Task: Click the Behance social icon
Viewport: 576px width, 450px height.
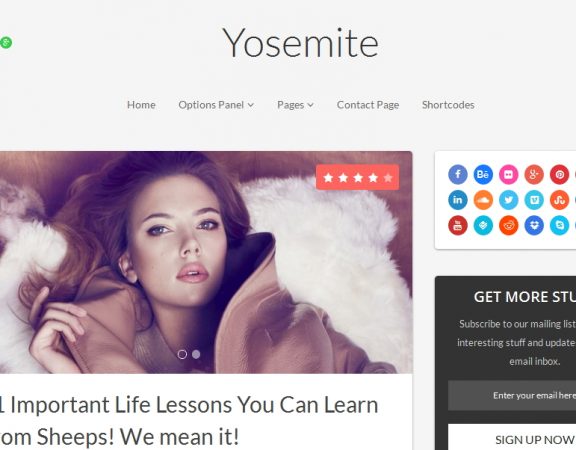Action: [483, 174]
